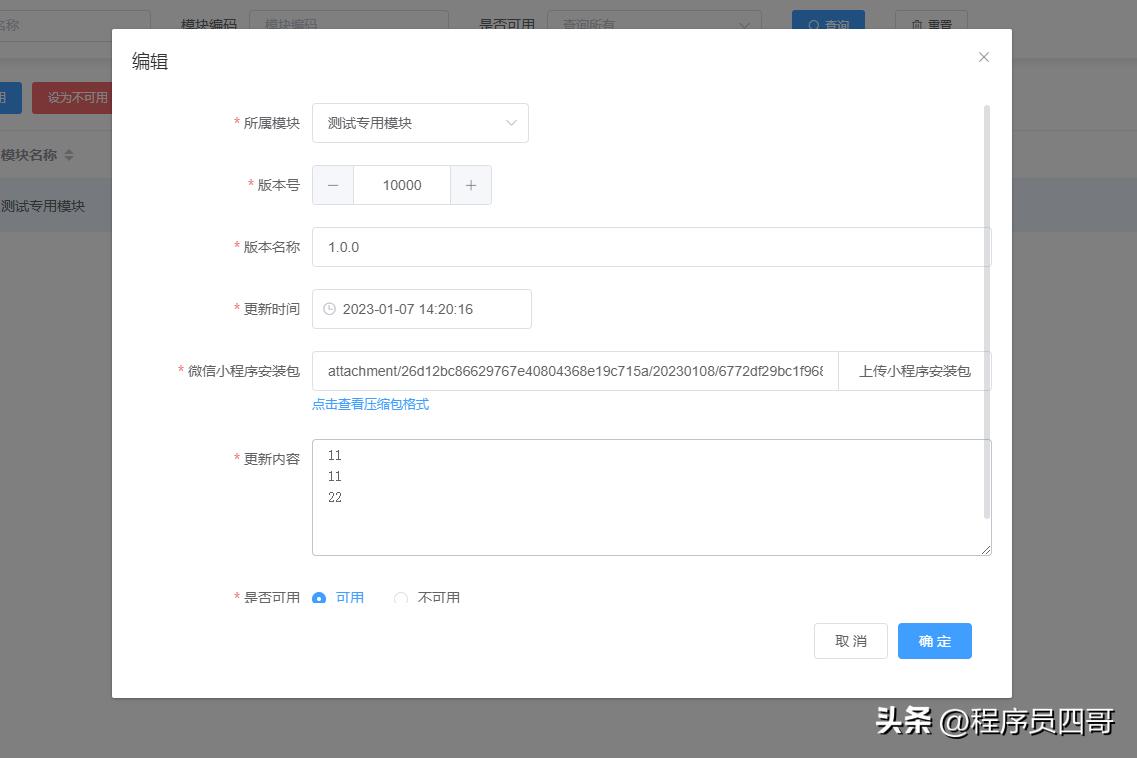Image resolution: width=1137 pixels, height=758 pixels.
Task: Click the plus icon to increase 版本号
Action: 471,185
